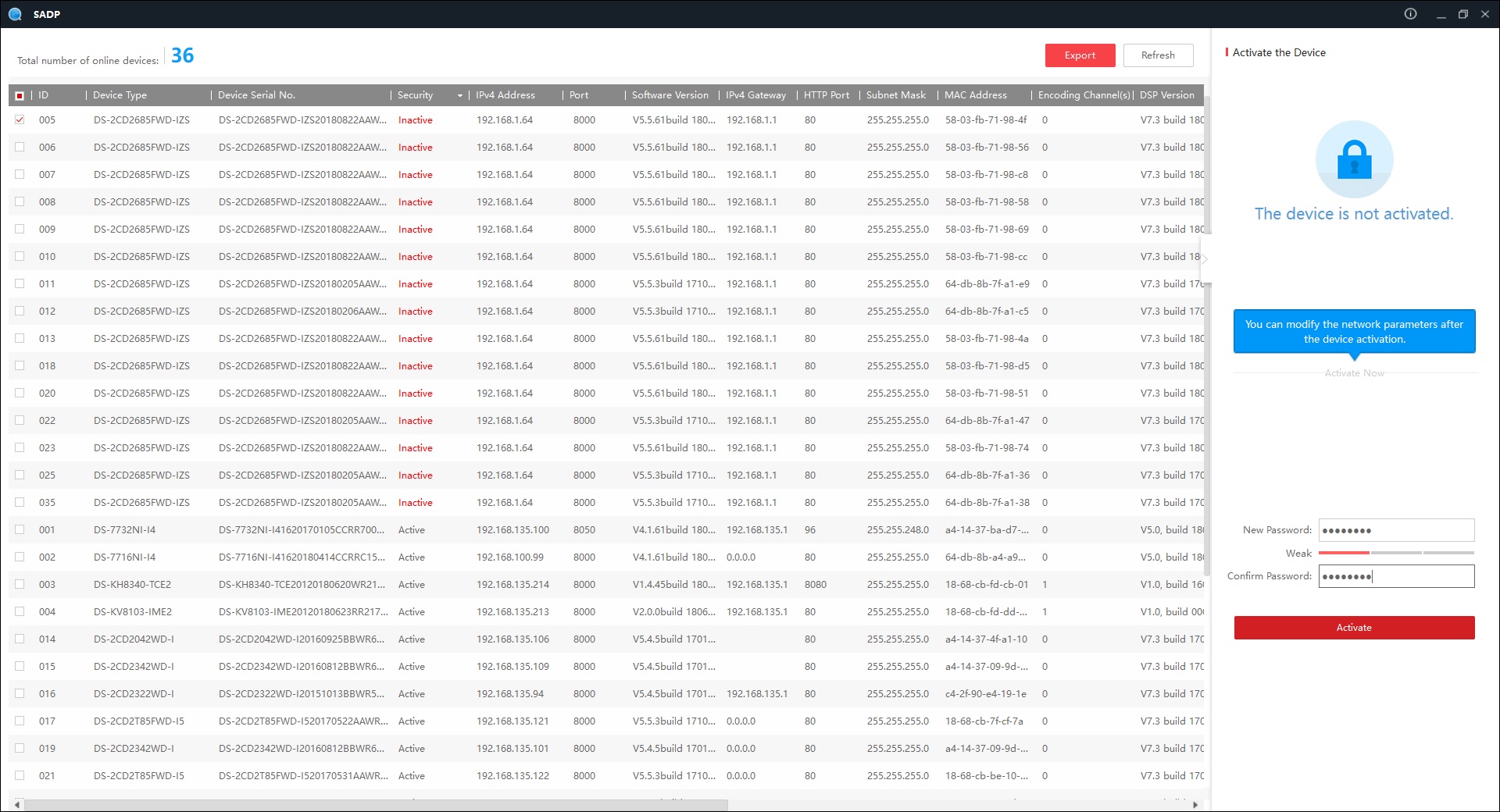Click the blue padlock activation icon
This screenshot has width=1500, height=812.
coord(1354,159)
